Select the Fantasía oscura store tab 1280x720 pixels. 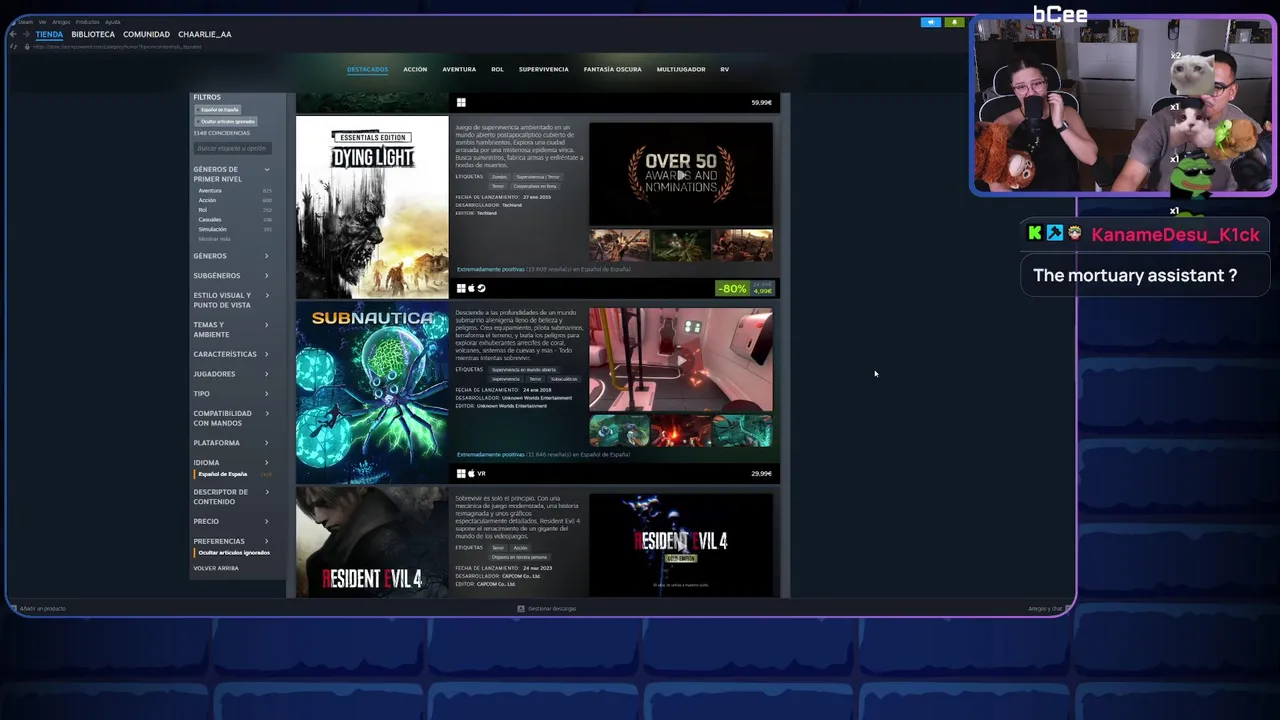coord(613,69)
